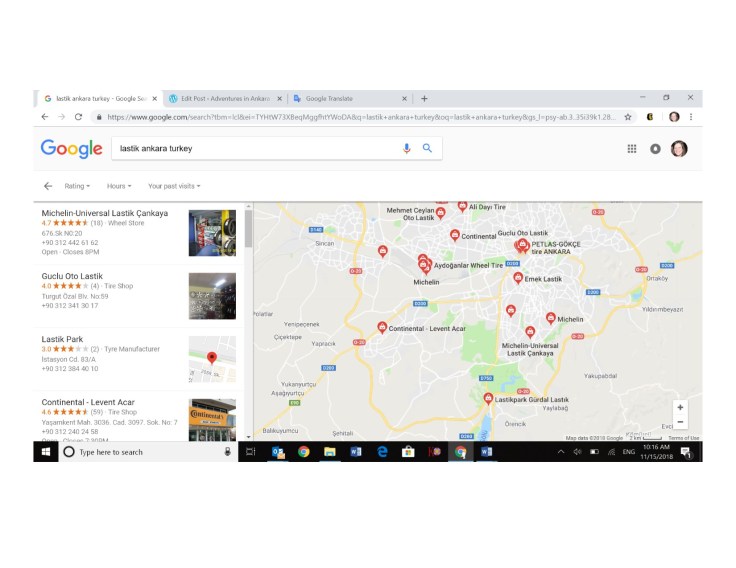The height and width of the screenshot is (568, 736).
Task: Click the Type here to search box
Action: pos(148,452)
